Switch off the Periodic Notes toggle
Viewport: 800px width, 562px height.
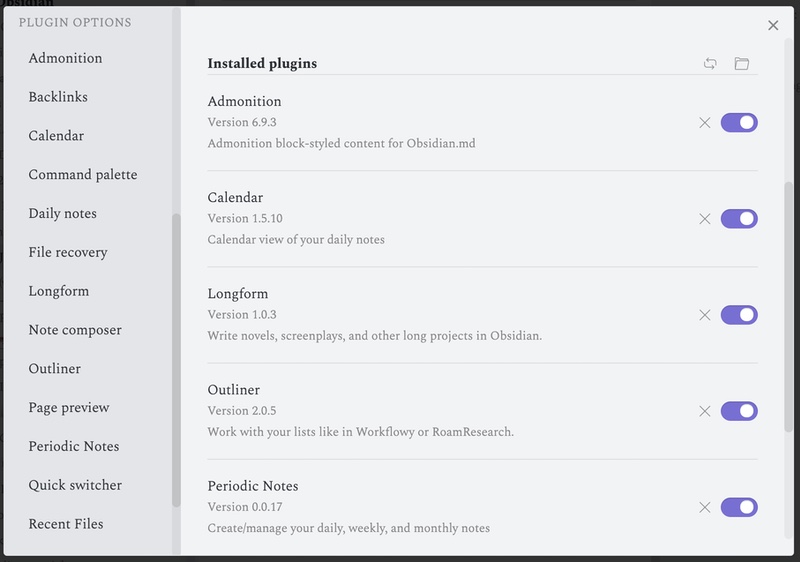[x=739, y=507]
